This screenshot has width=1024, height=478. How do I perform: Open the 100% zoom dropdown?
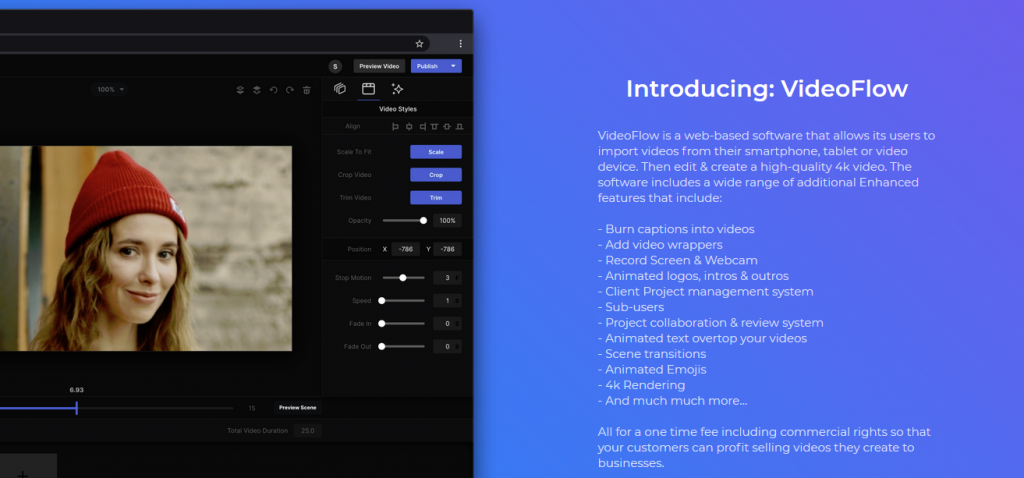tap(110, 89)
